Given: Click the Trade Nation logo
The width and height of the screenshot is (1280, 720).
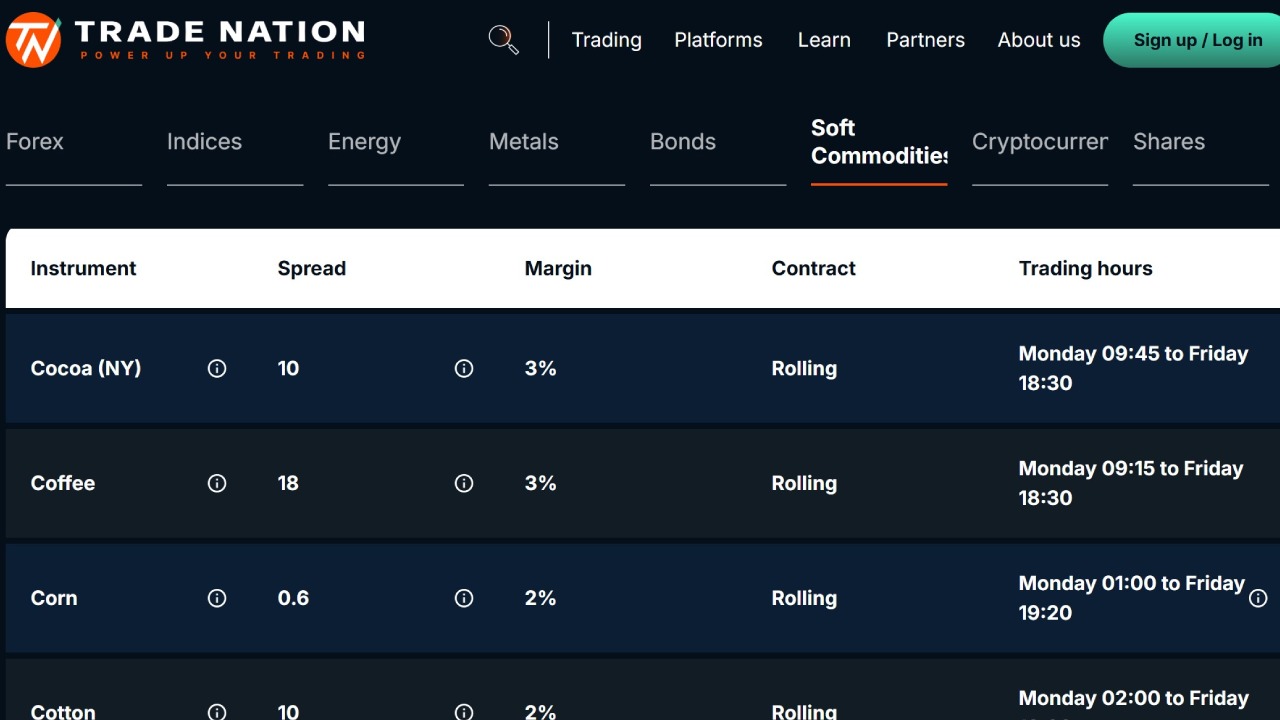Looking at the screenshot, I should pos(185,40).
